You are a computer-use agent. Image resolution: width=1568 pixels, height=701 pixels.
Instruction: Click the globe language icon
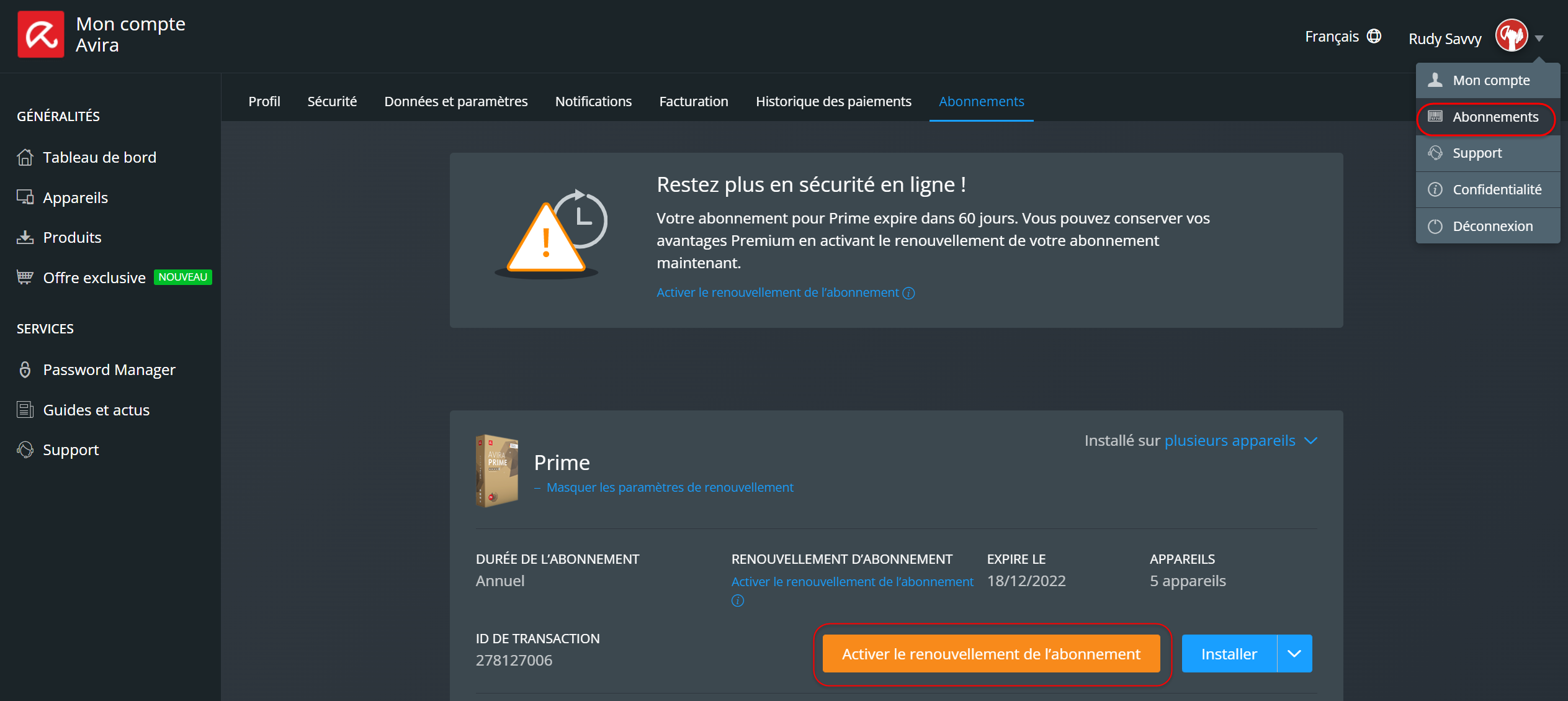coord(1374,36)
